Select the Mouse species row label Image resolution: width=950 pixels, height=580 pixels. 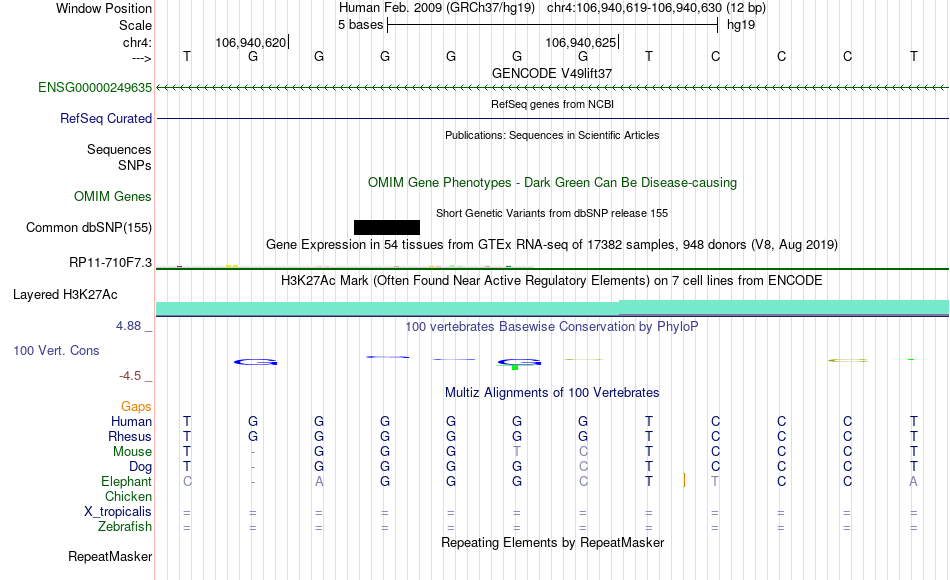(132, 452)
